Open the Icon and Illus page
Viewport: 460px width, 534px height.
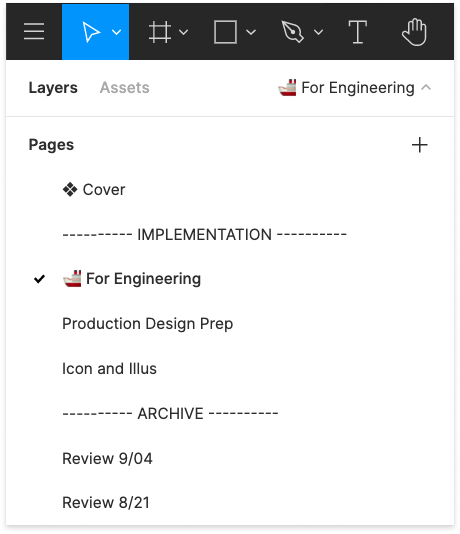(230, 368)
